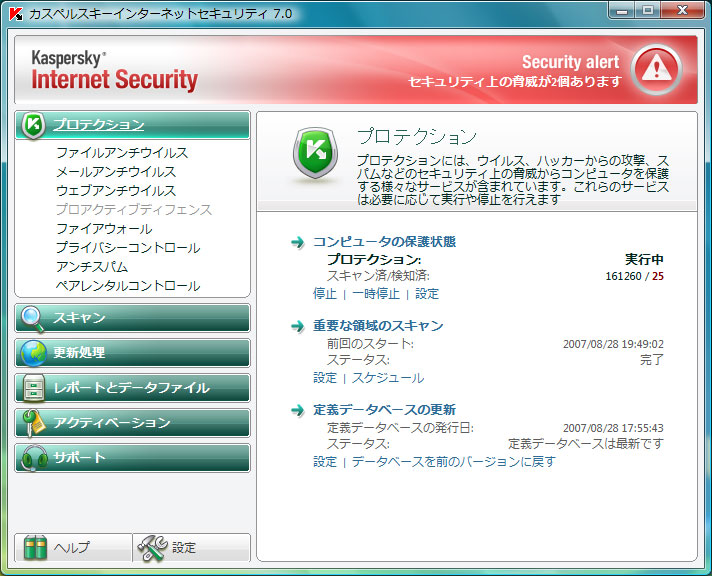The height and width of the screenshot is (576, 712).
Task: Click the last start time 2007/08/28 19:49:02
Action: (613, 344)
